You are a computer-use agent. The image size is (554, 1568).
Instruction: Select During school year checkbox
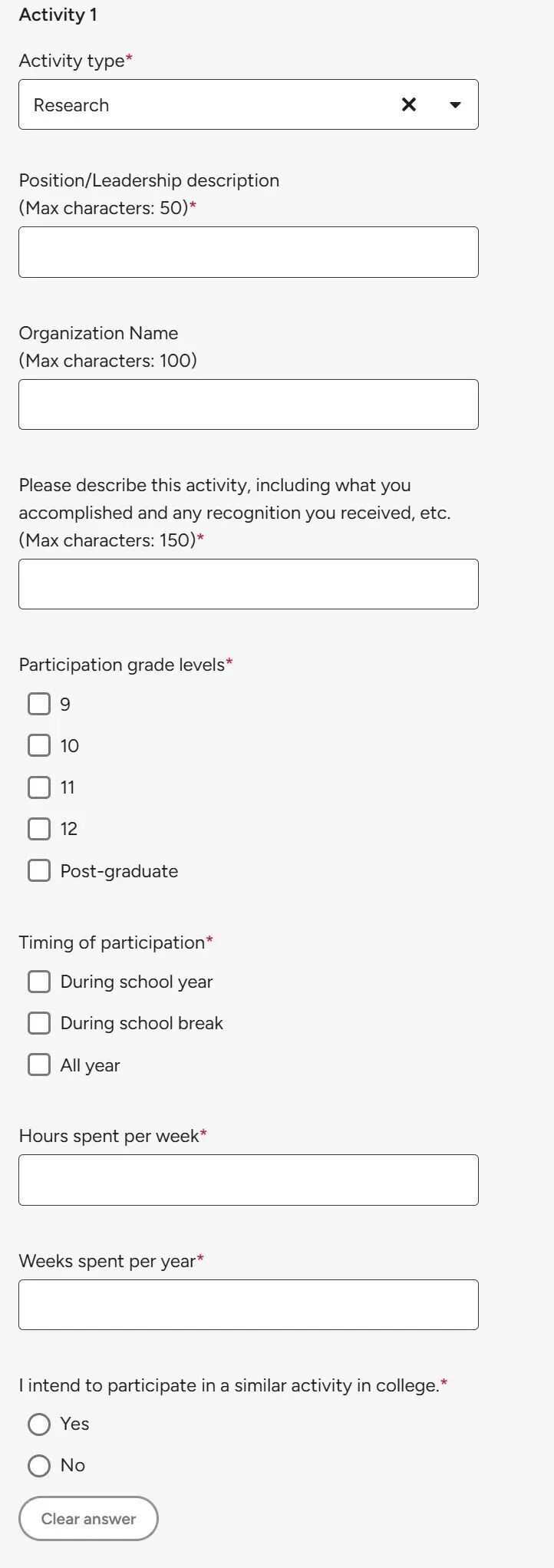pyautogui.click(x=39, y=982)
